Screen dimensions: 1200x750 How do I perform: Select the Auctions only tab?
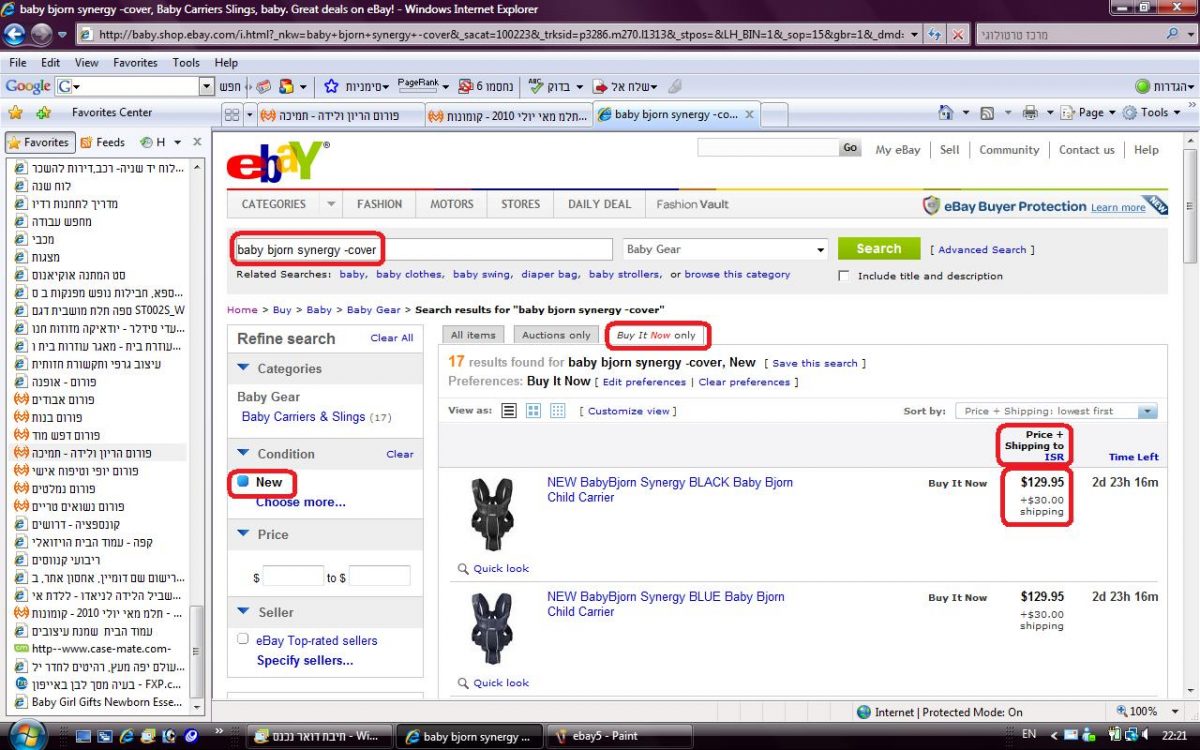click(556, 335)
